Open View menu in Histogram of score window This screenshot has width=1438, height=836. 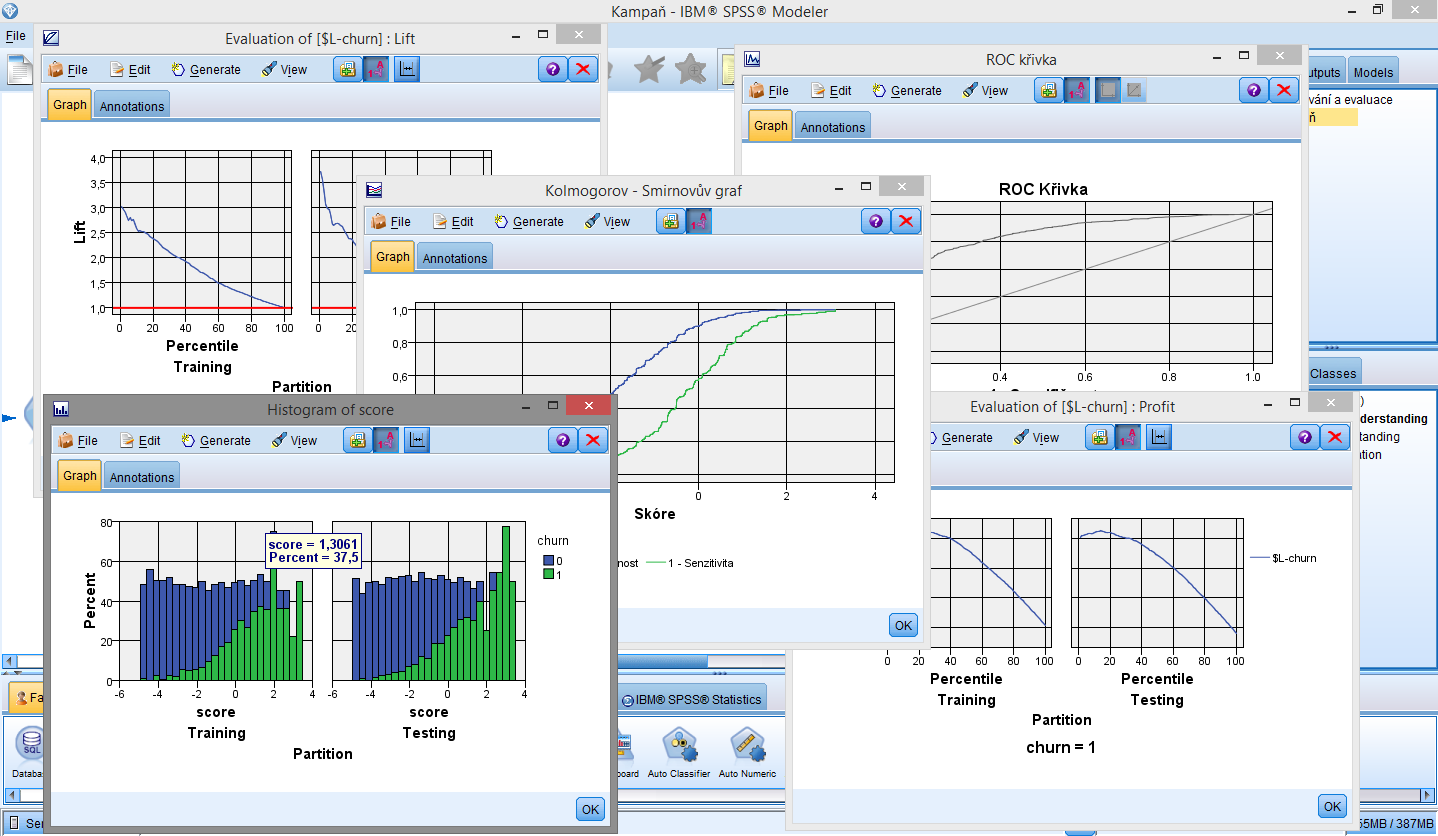pos(294,440)
